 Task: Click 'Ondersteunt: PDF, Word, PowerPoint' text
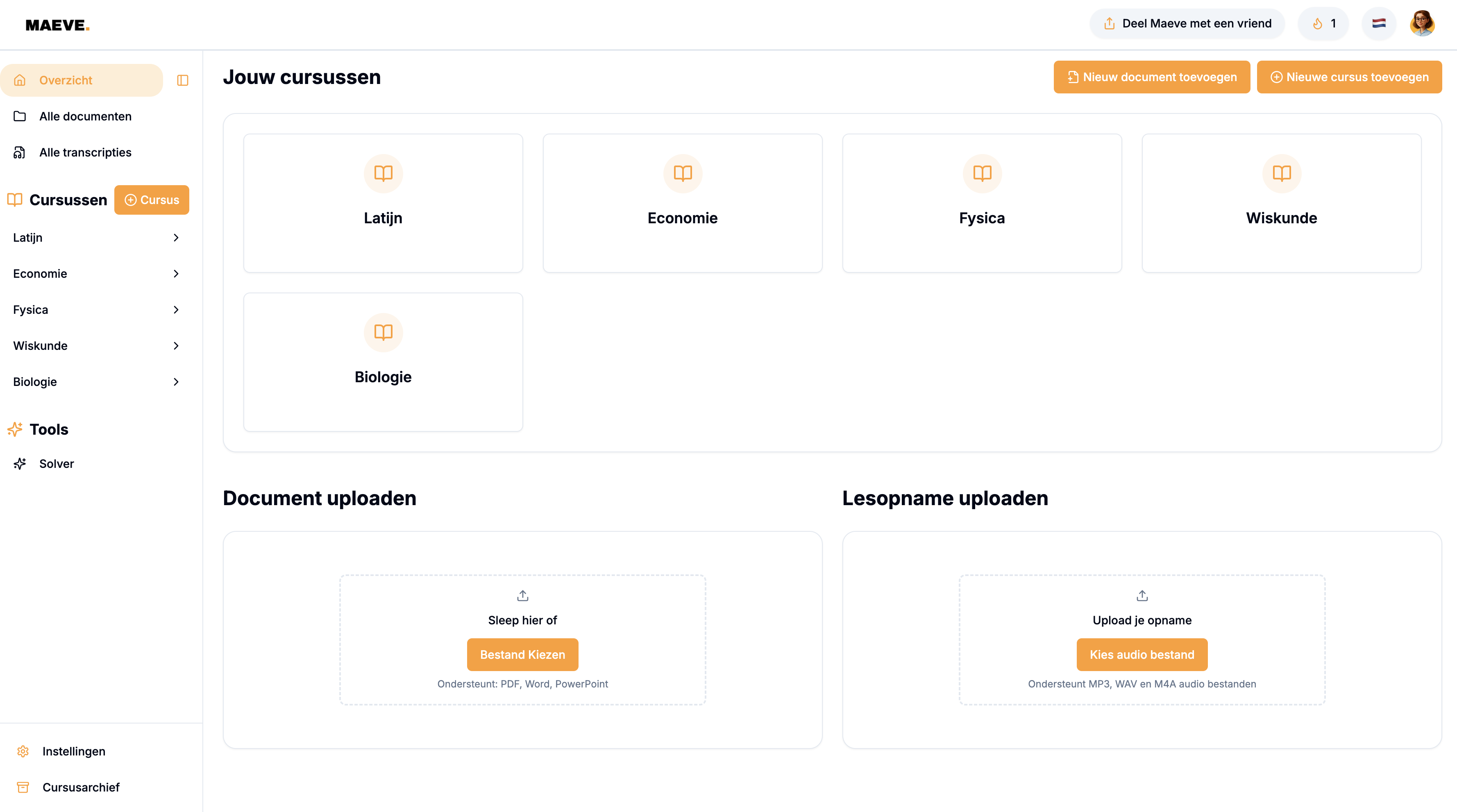tap(523, 684)
